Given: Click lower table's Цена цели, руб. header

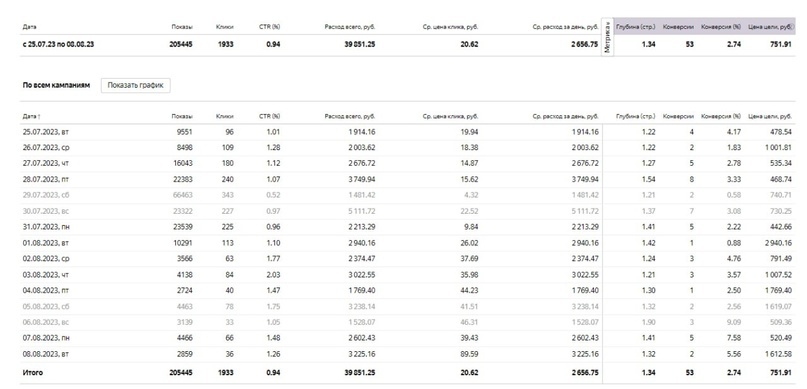Looking at the screenshot, I should click(x=770, y=116).
